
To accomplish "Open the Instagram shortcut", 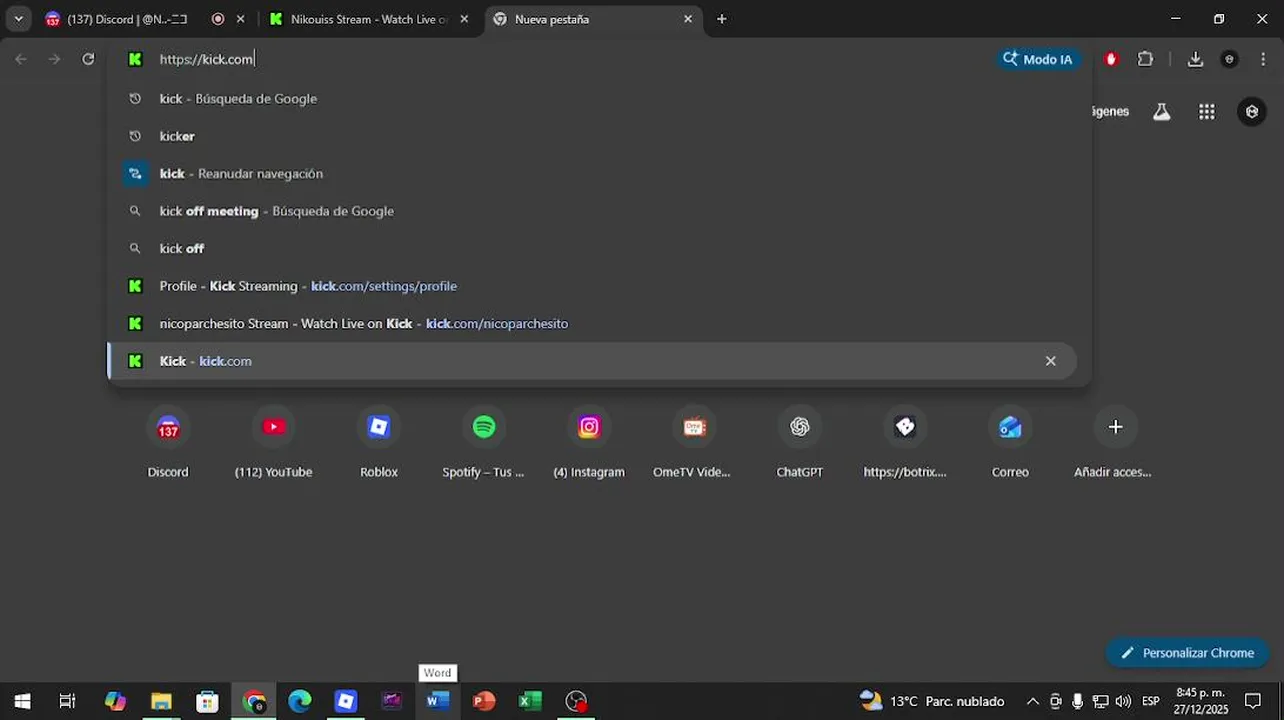I will [589, 443].
